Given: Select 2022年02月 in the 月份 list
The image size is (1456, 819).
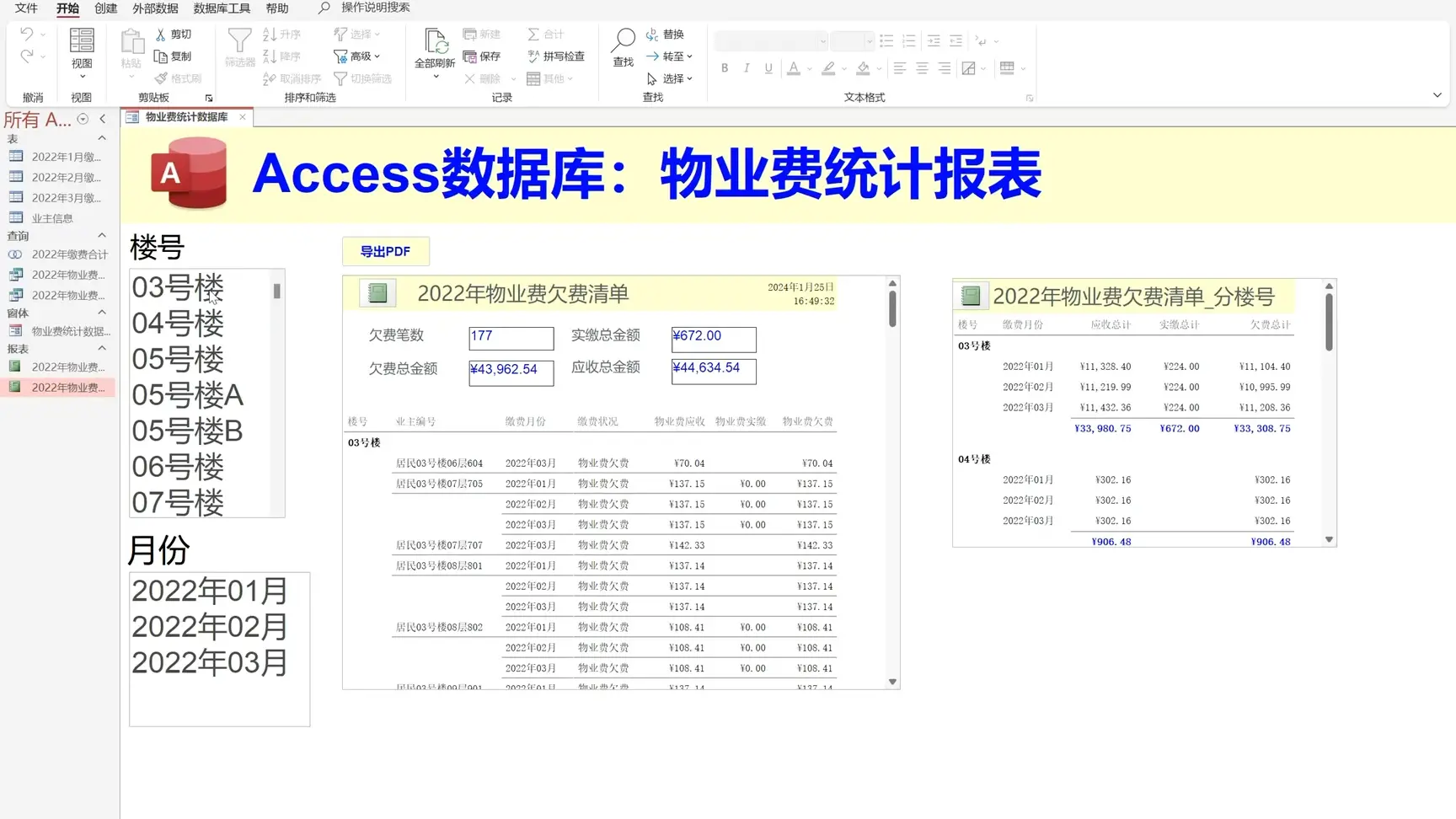Looking at the screenshot, I should point(219,626).
